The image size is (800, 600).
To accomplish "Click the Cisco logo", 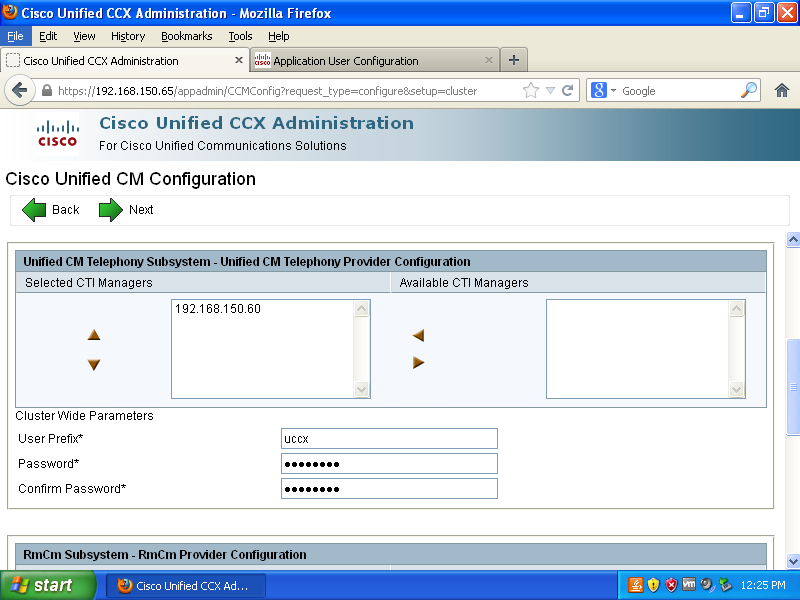I will point(57,134).
